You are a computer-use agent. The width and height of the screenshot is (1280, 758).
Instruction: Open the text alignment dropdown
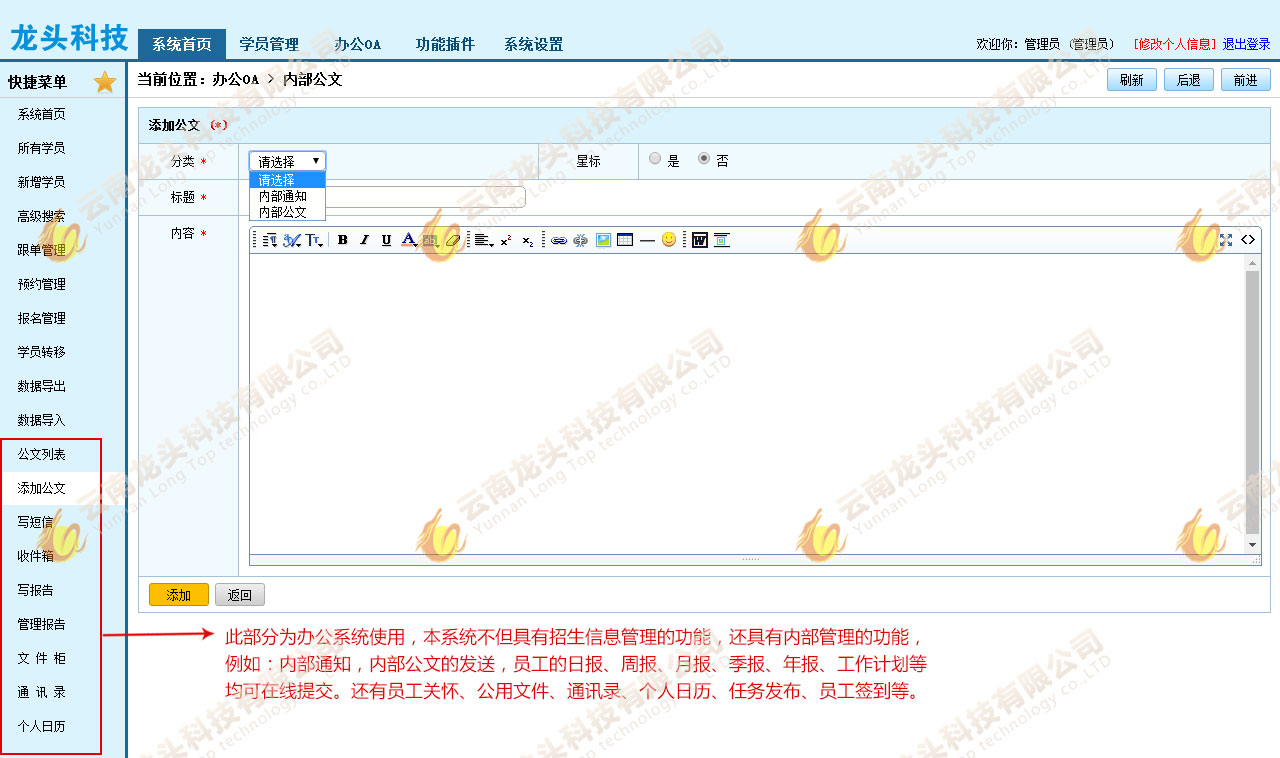pos(484,240)
